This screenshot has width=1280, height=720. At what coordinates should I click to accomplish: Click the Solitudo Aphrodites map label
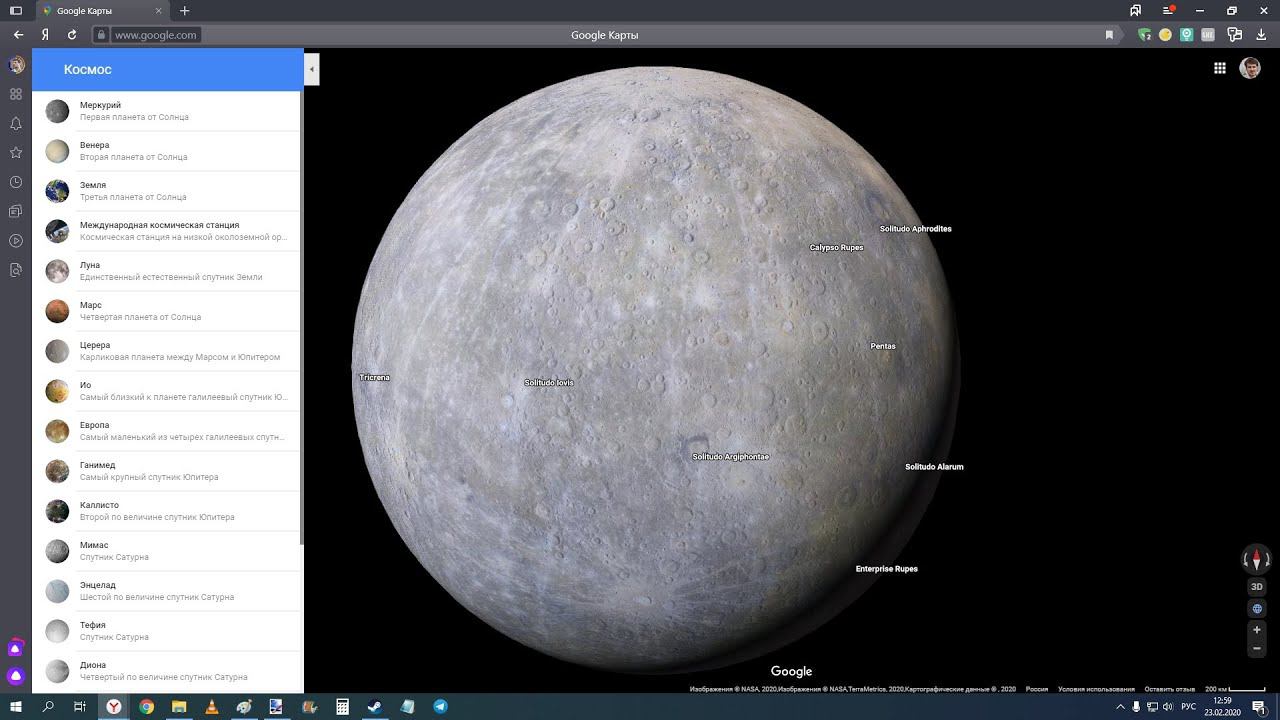point(916,229)
